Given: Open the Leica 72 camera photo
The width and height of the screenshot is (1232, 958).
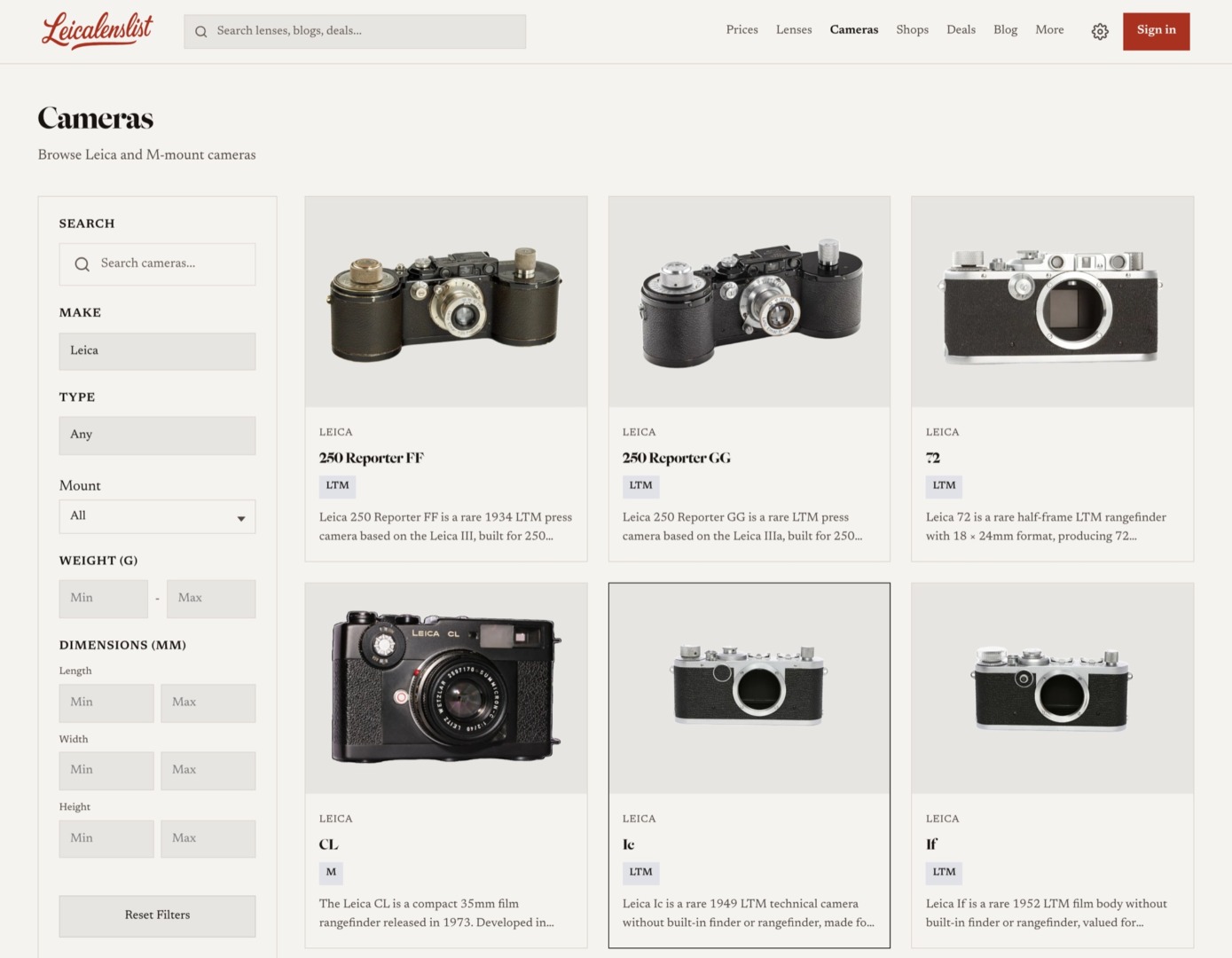Looking at the screenshot, I should [x=1052, y=302].
